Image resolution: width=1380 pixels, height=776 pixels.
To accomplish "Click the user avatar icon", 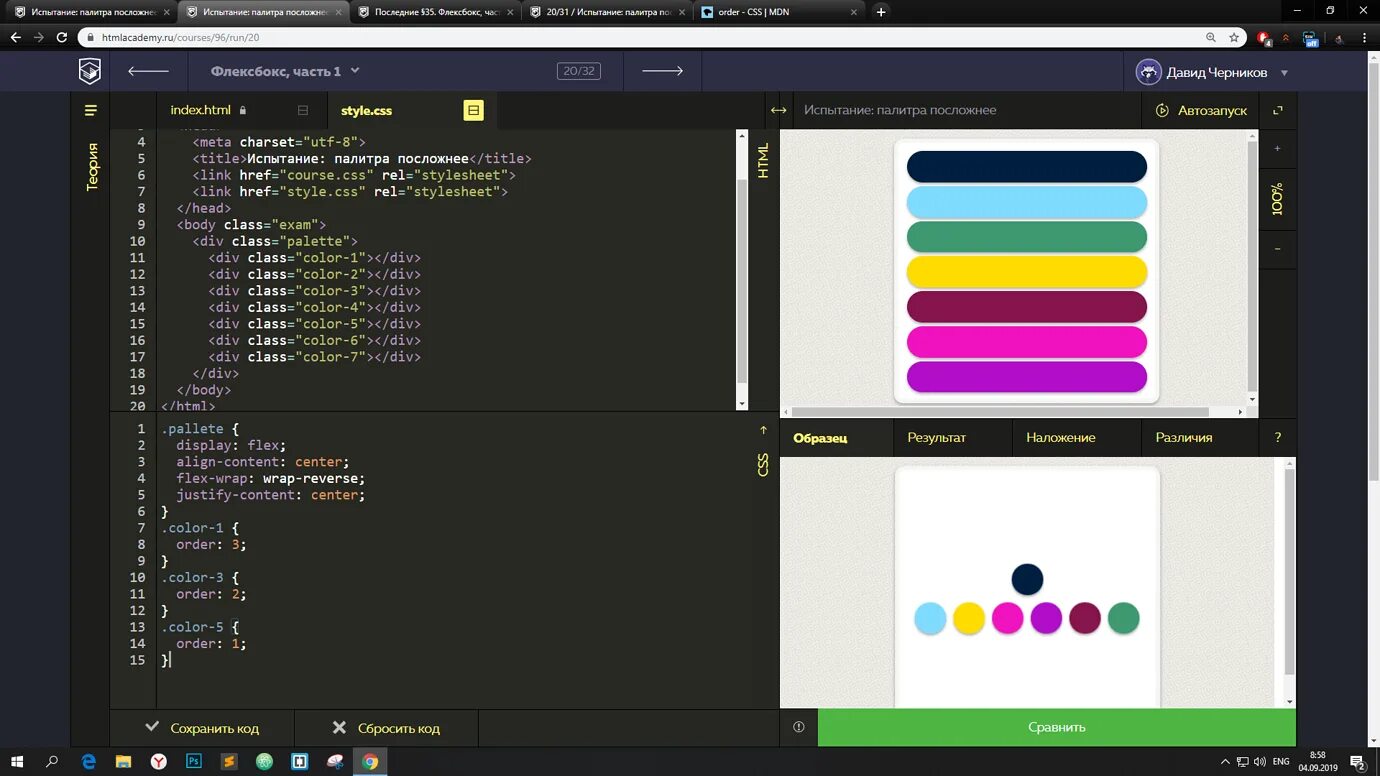I will (1148, 72).
